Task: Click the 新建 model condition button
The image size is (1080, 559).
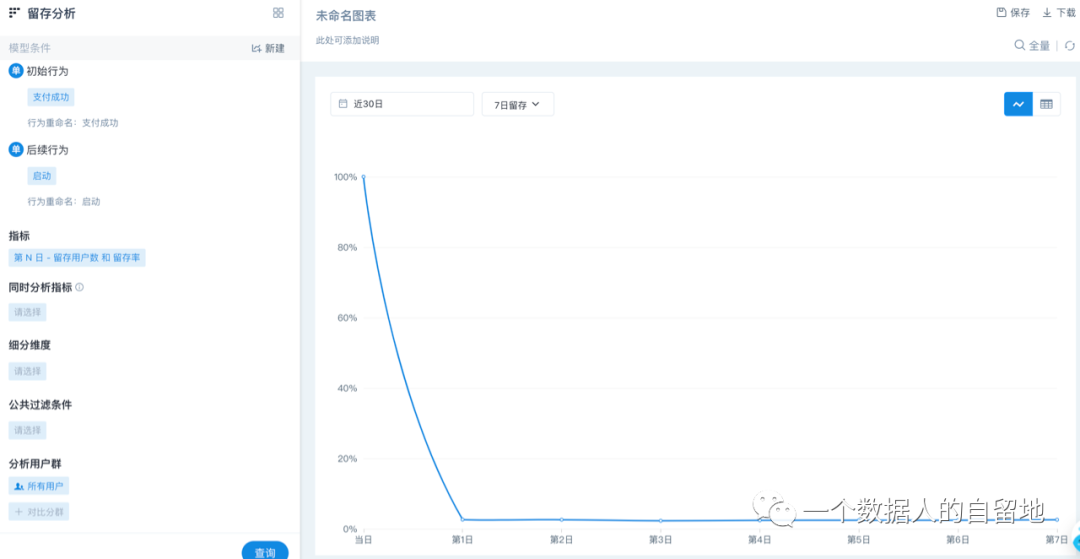Action: [268, 48]
